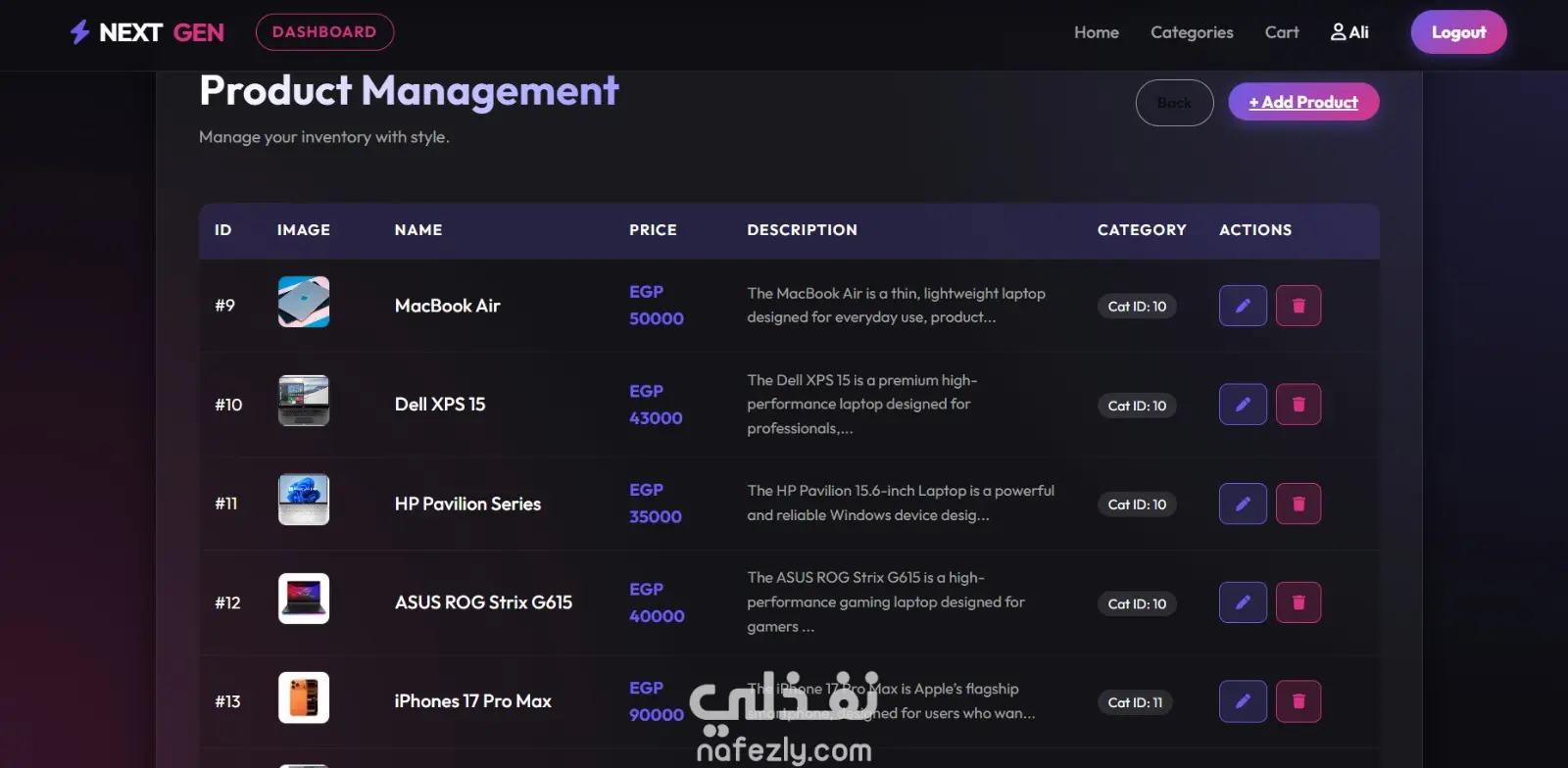Click the HP Pavilion description text

click(x=901, y=504)
